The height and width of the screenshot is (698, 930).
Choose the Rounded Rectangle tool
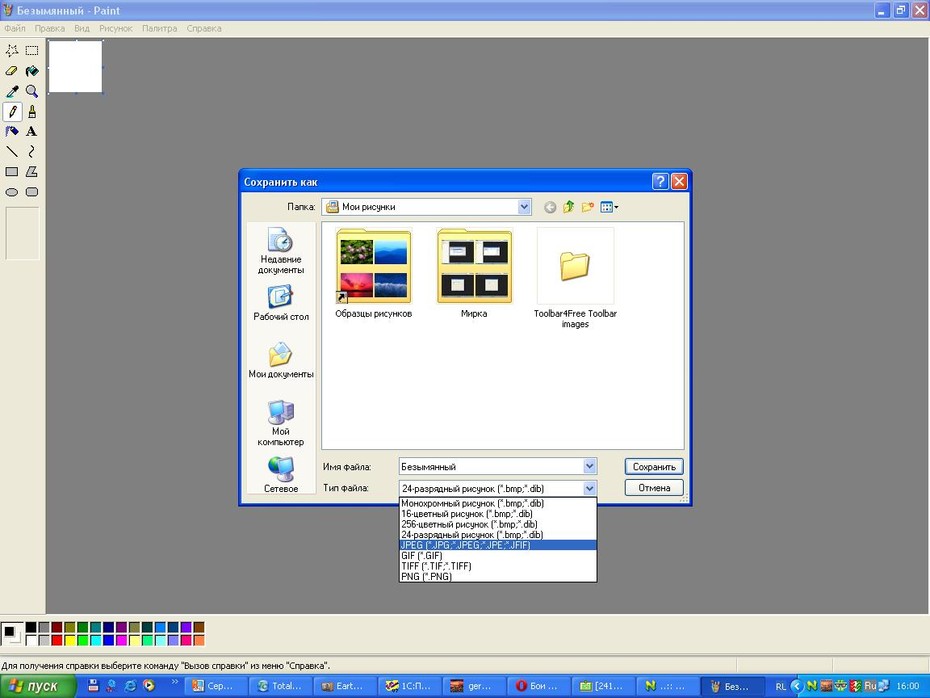pyautogui.click(x=32, y=192)
